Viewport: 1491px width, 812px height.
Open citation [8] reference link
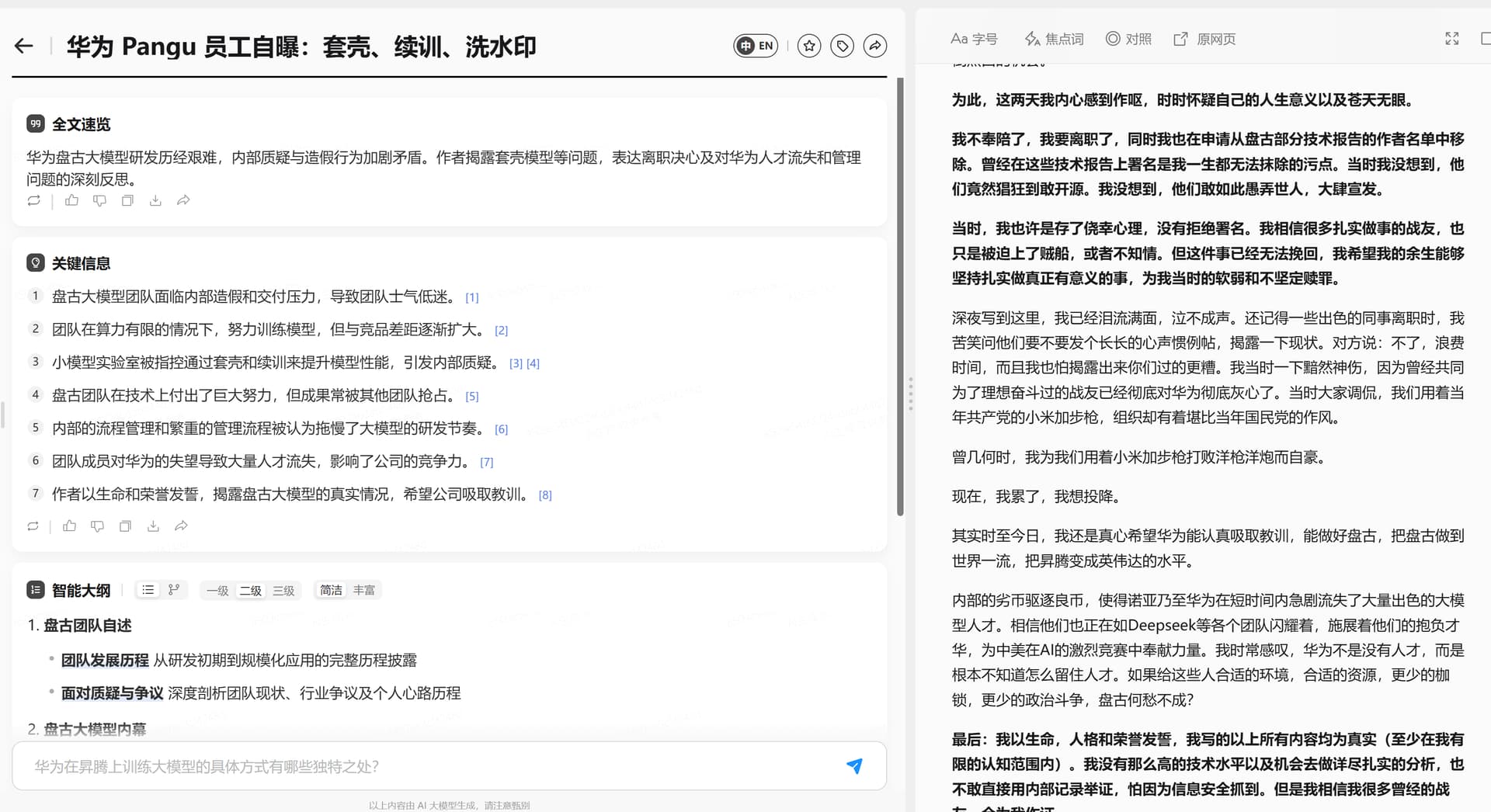(545, 495)
